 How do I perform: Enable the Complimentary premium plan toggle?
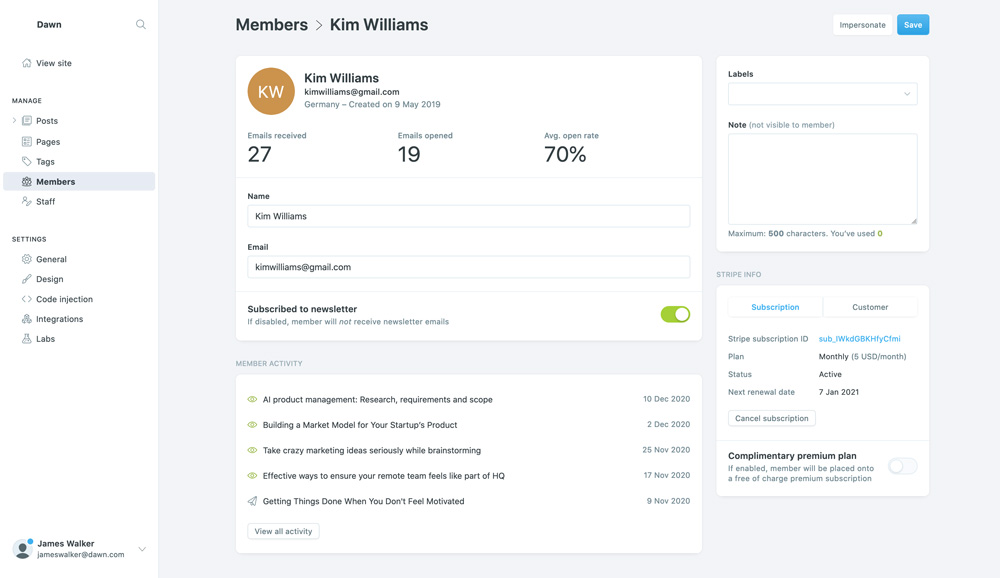click(x=902, y=466)
